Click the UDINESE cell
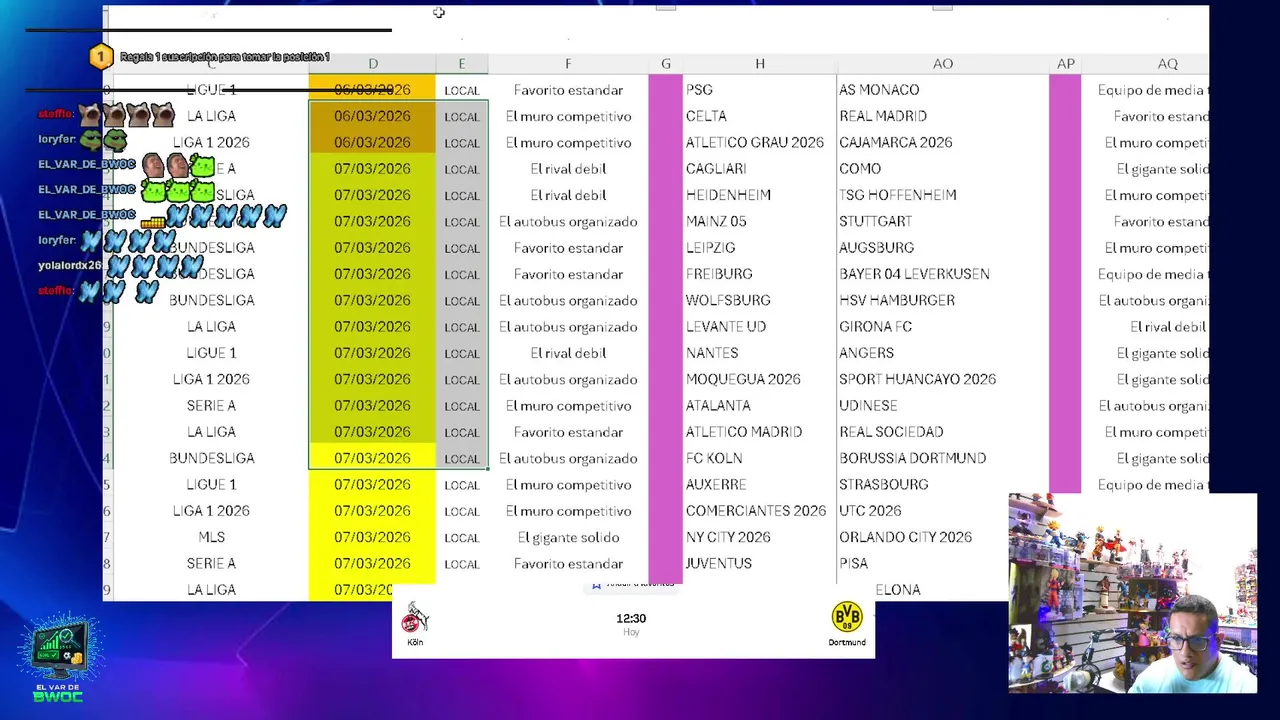The width and height of the screenshot is (1280, 720). pyautogui.click(x=943, y=406)
